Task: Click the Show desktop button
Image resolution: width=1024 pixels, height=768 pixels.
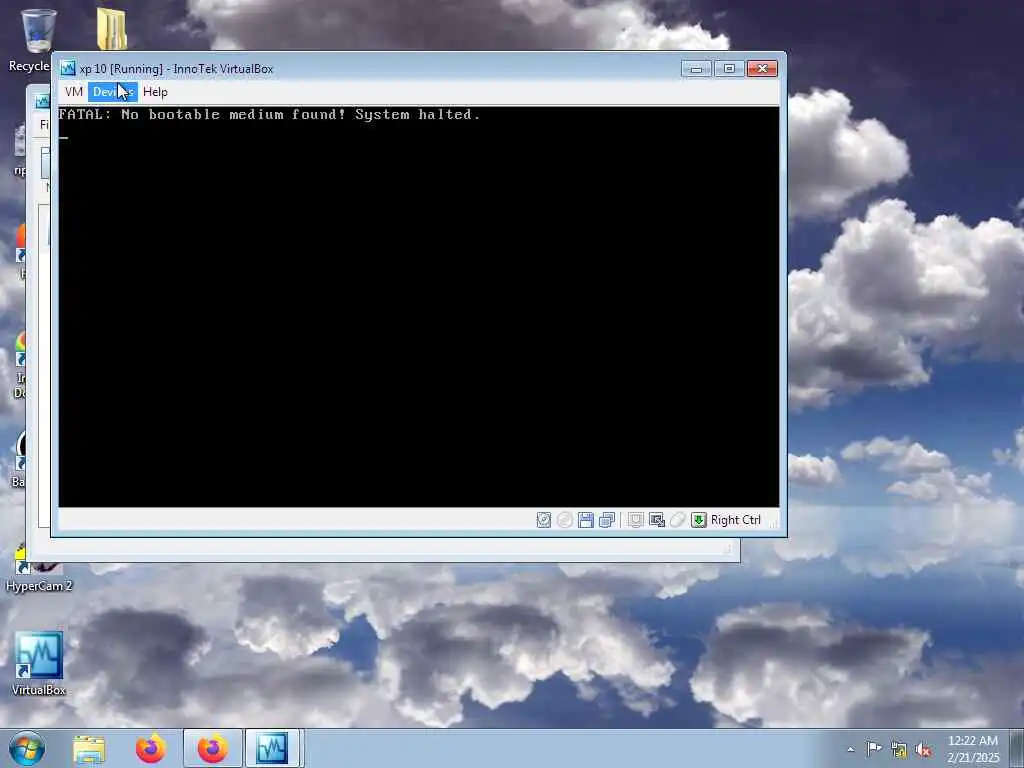Action: [x=1017, y=748]
